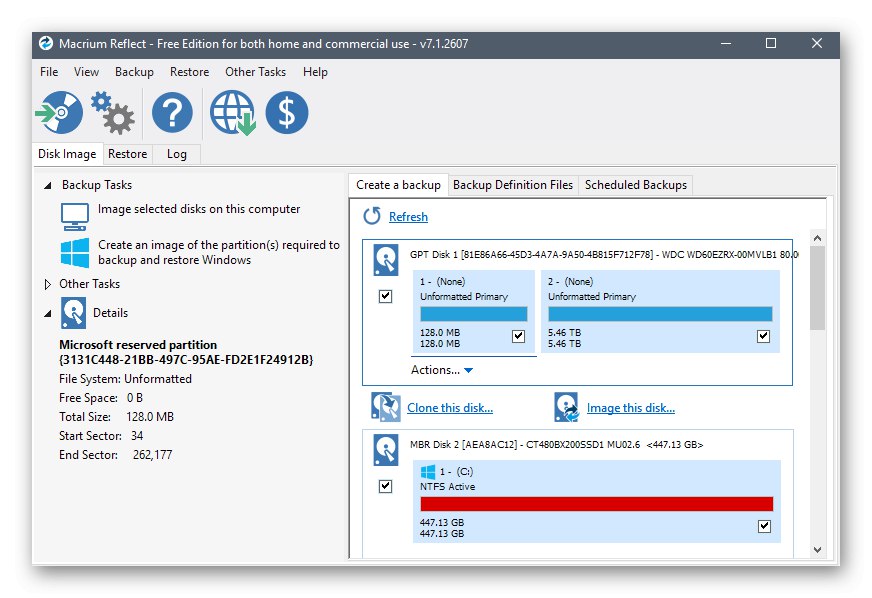The image size is (872, 598).
Task: Switch to the Restore tab
Action: (127, 154)
